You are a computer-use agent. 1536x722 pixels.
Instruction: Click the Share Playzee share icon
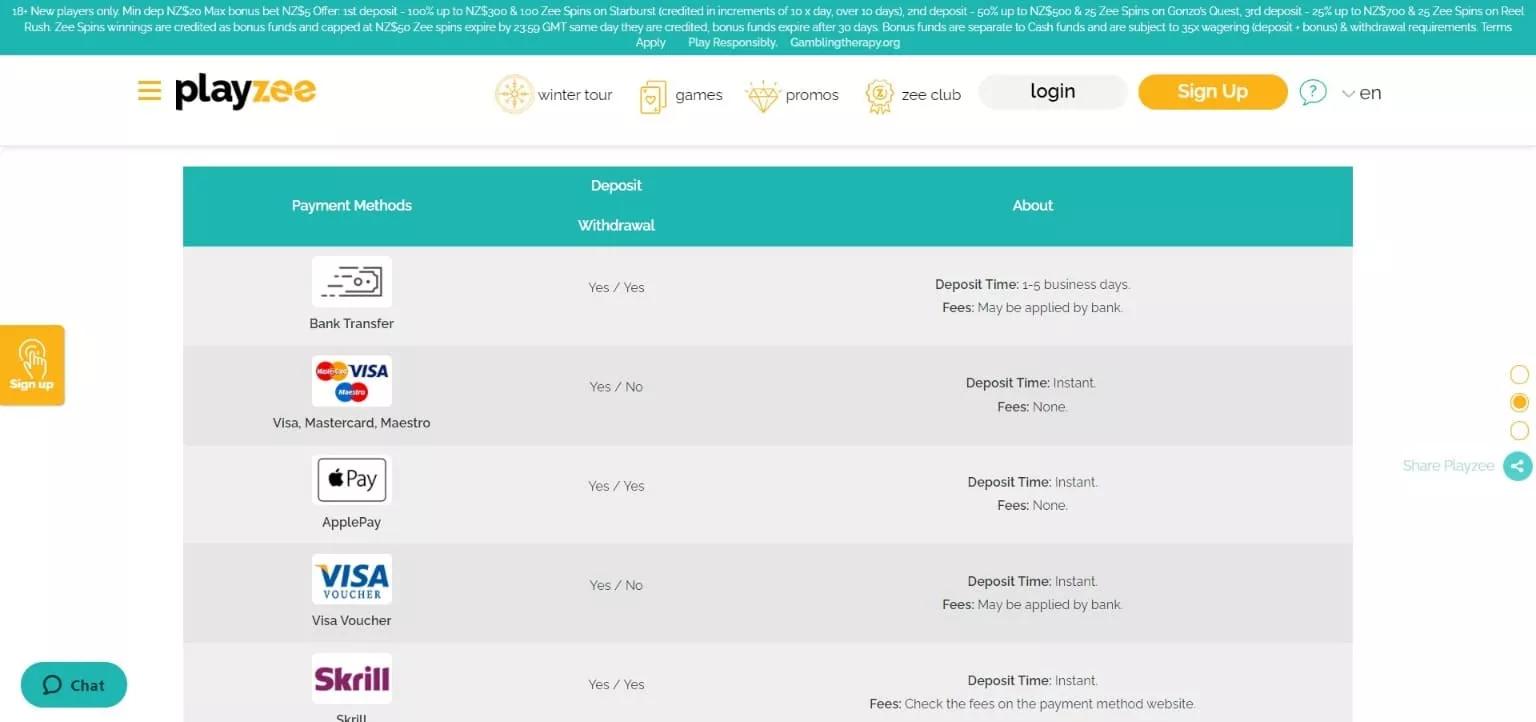(x=1517, y=466)
